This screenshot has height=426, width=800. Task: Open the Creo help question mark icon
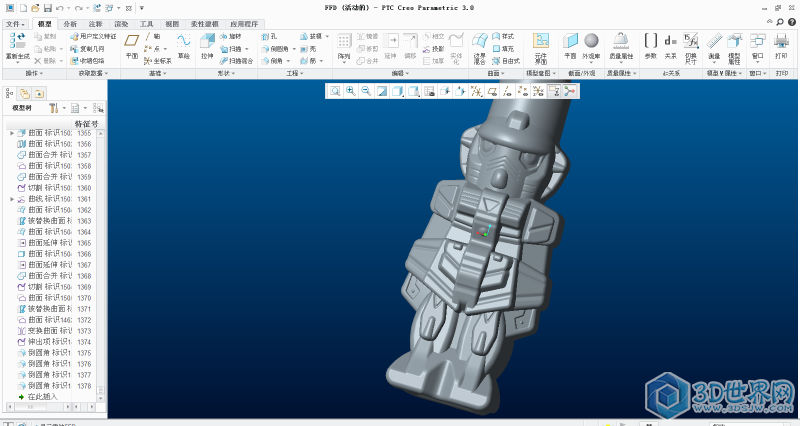tap(792, 22)
